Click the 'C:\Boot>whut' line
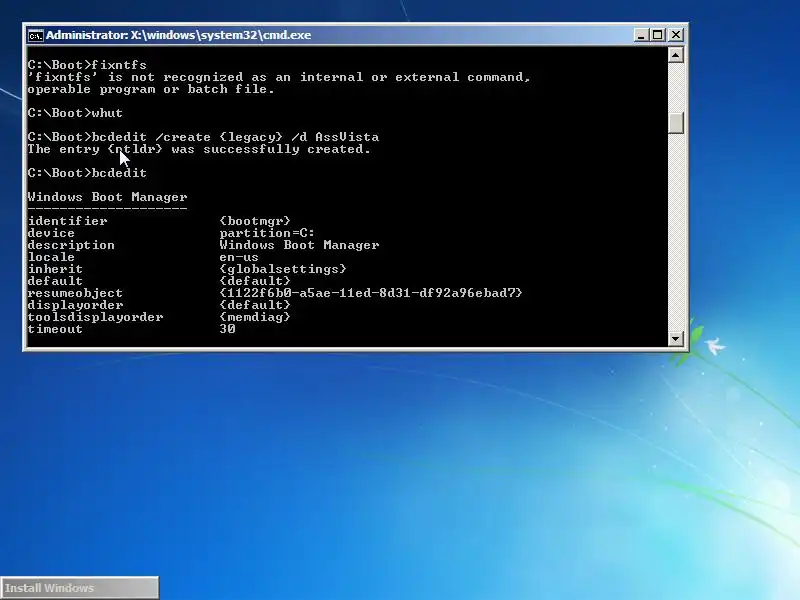Screen dimensions: 800x600 pos(75,113)
